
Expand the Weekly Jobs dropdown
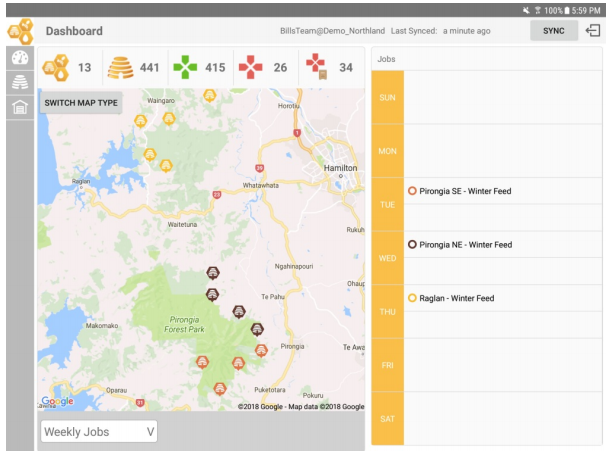click(99, 431)
